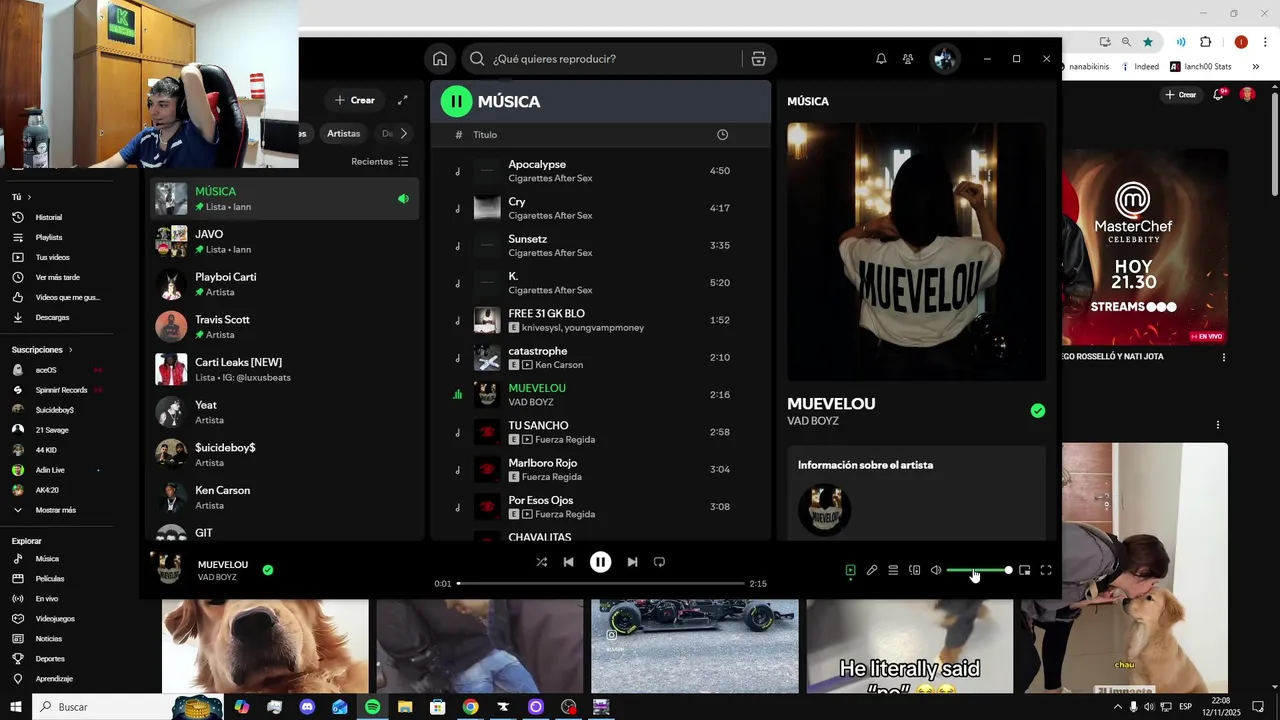Viewport: 1280px width, 720px height.
Task: Open the miniplayer icon
Action: pyautogui.click(x=1024, y=570)
